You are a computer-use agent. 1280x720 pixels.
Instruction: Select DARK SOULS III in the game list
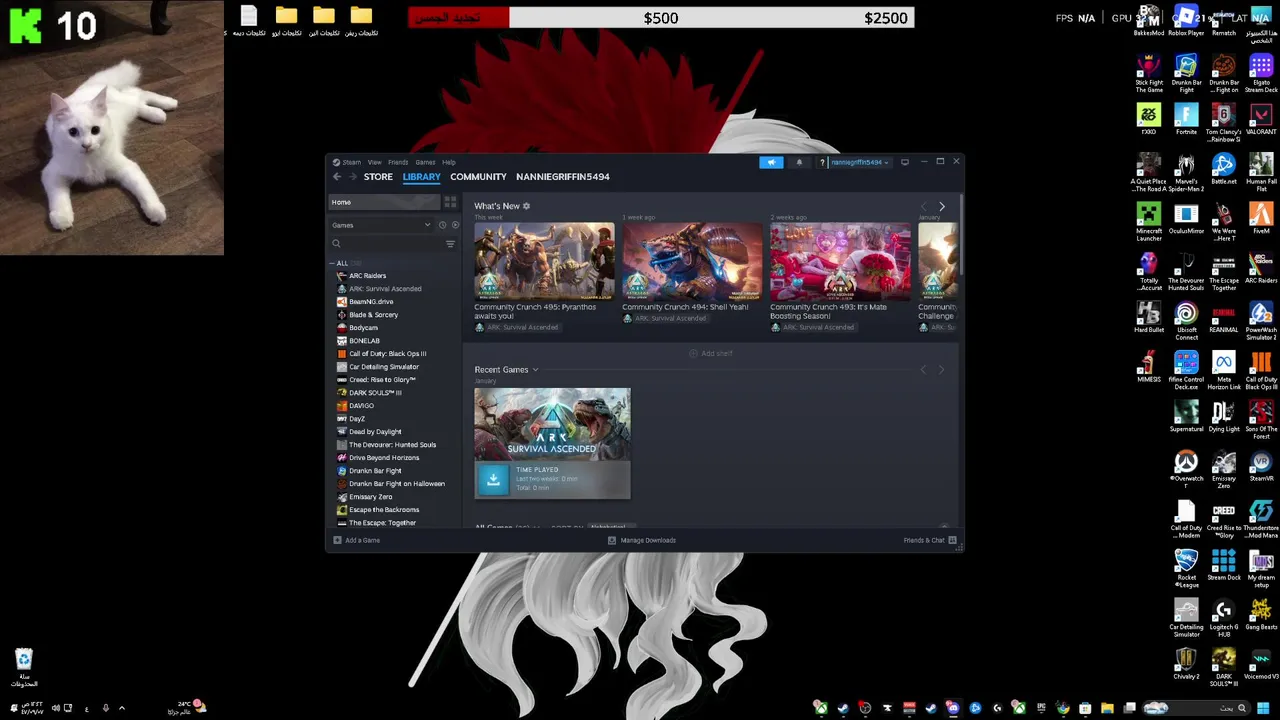pyautogui.click(x=375, y=393)
